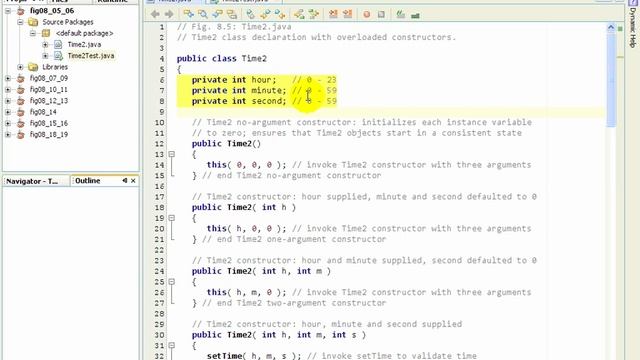Expand the Time2Test.java tree node
Screen dimensions: 640x360
(46, 56)
